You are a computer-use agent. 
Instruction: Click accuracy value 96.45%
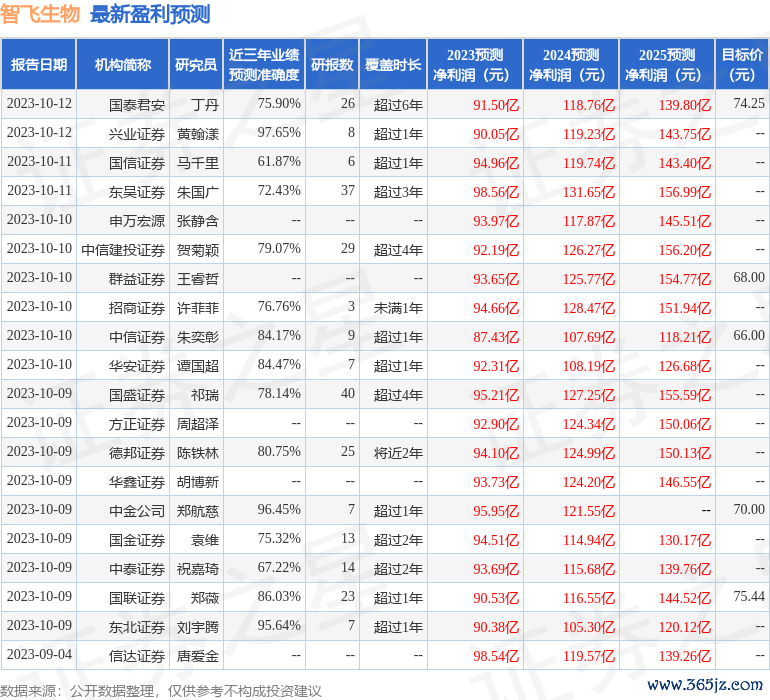[x=279, y=509]
